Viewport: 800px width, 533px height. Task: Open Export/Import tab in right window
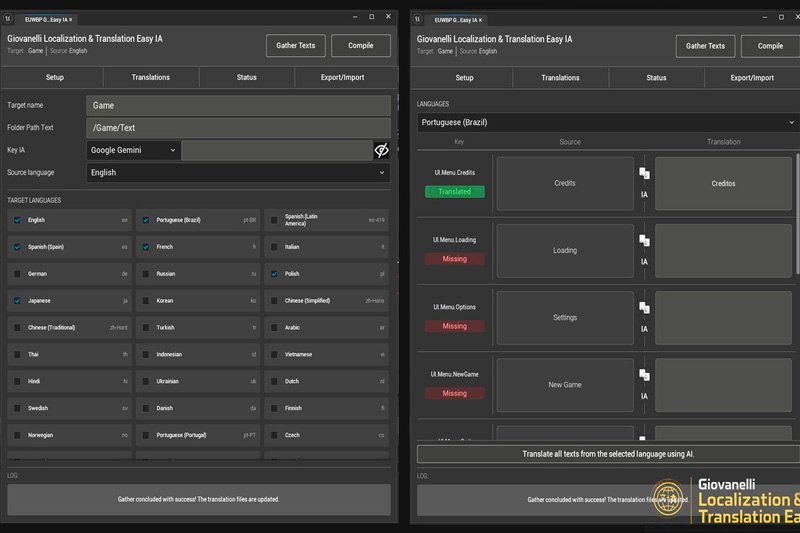tap(752, 78)
